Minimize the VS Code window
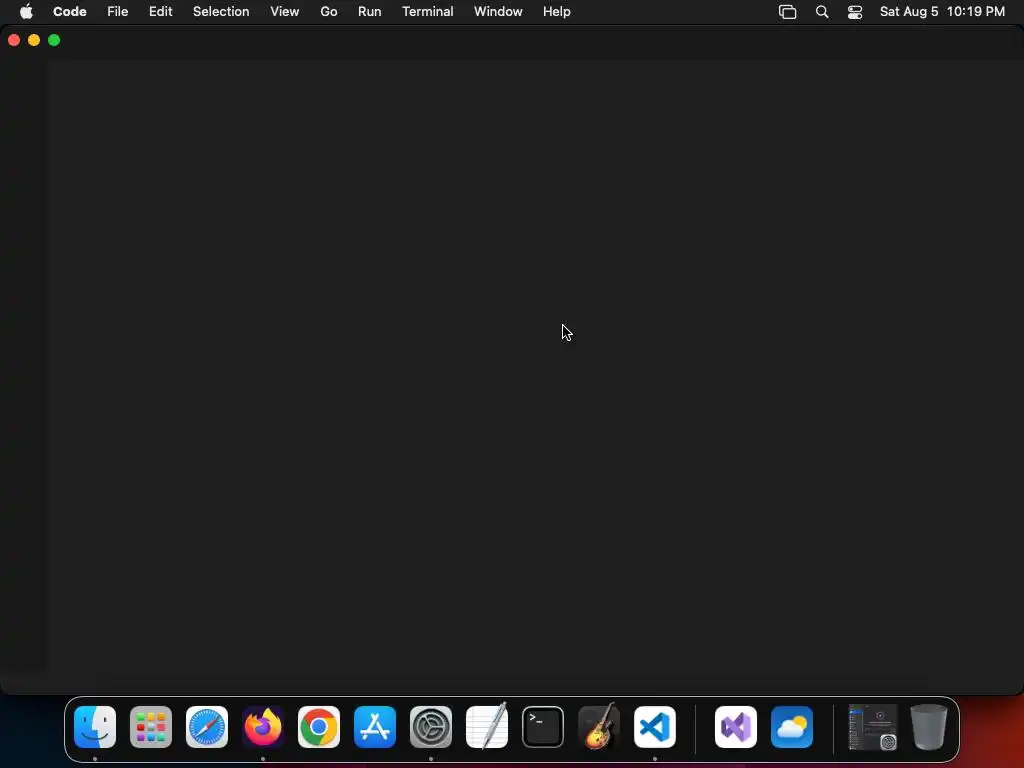The height and width of the screenshot is (768, 1024). pos(34,40)
